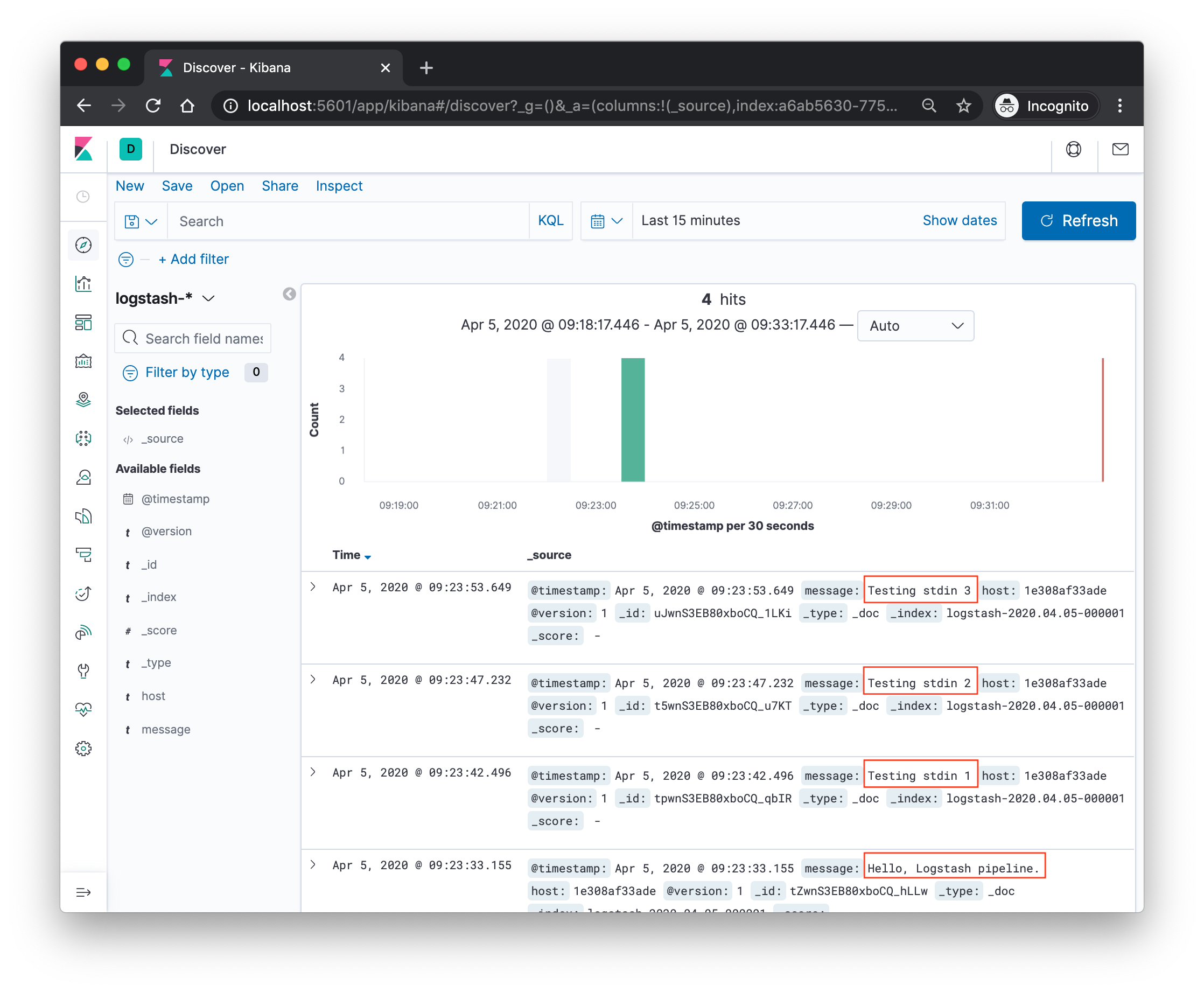Expand the side navigation at bottom
The height and width of the screenshot is (992, 1204).
pyautogui.click(x=83, y=892)
